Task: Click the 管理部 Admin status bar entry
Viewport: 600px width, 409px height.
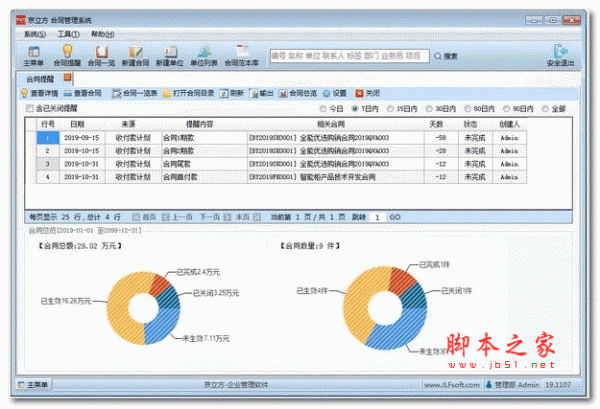Action: 512,385
